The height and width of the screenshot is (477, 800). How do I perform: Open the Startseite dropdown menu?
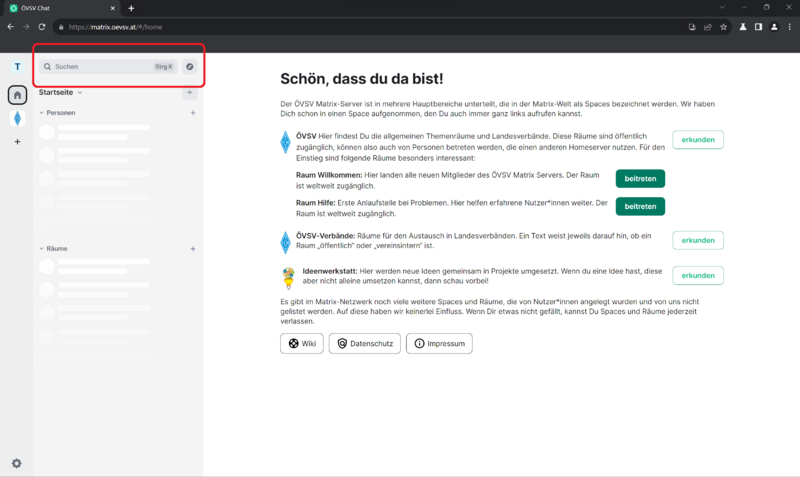61,92
